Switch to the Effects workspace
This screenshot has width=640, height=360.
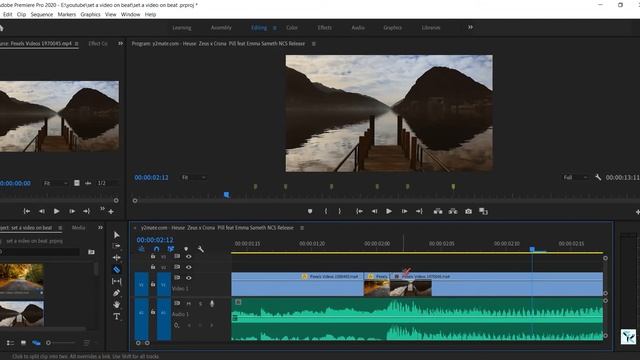[324, 27]
